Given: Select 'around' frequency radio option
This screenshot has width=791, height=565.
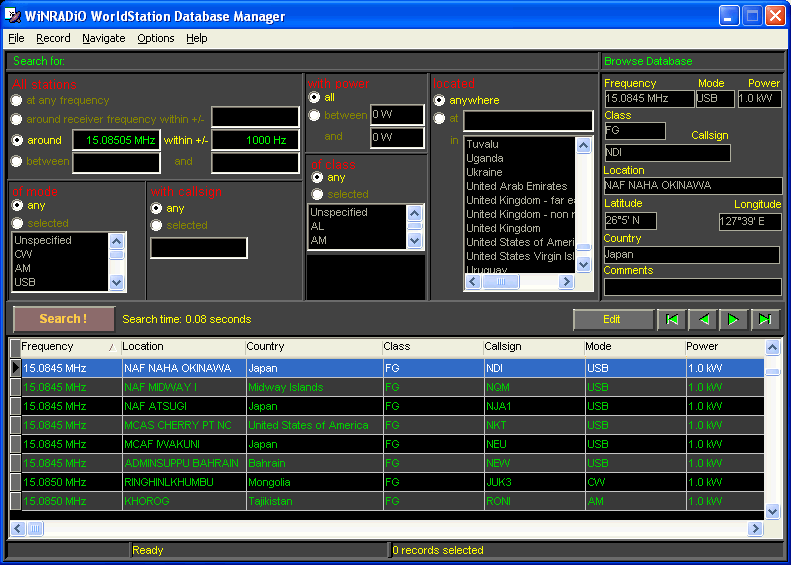Looking at the screenshot, I should point(17,140).
